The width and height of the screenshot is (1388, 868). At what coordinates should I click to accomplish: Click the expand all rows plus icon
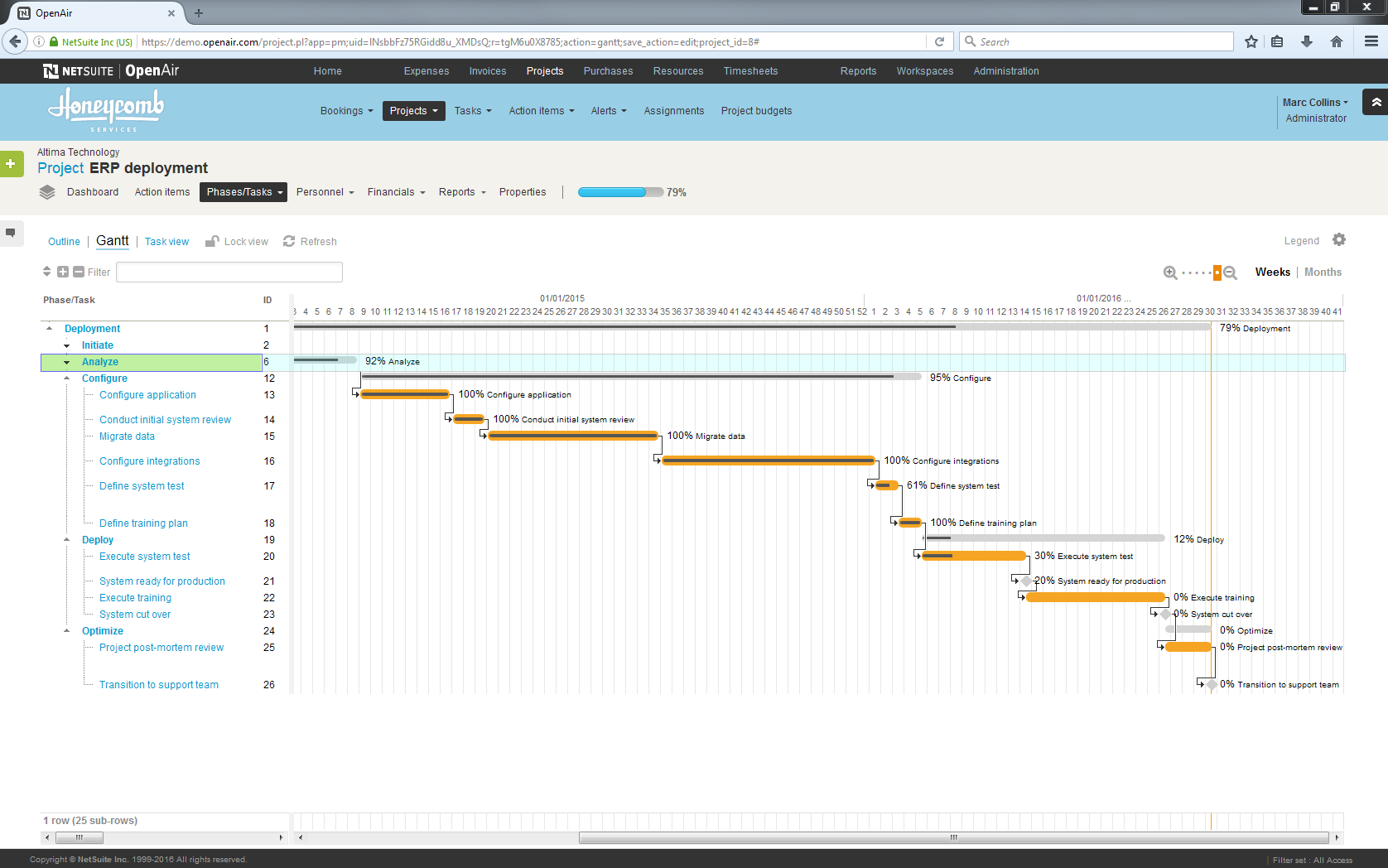pyautogui.click(x=63, y=272)
